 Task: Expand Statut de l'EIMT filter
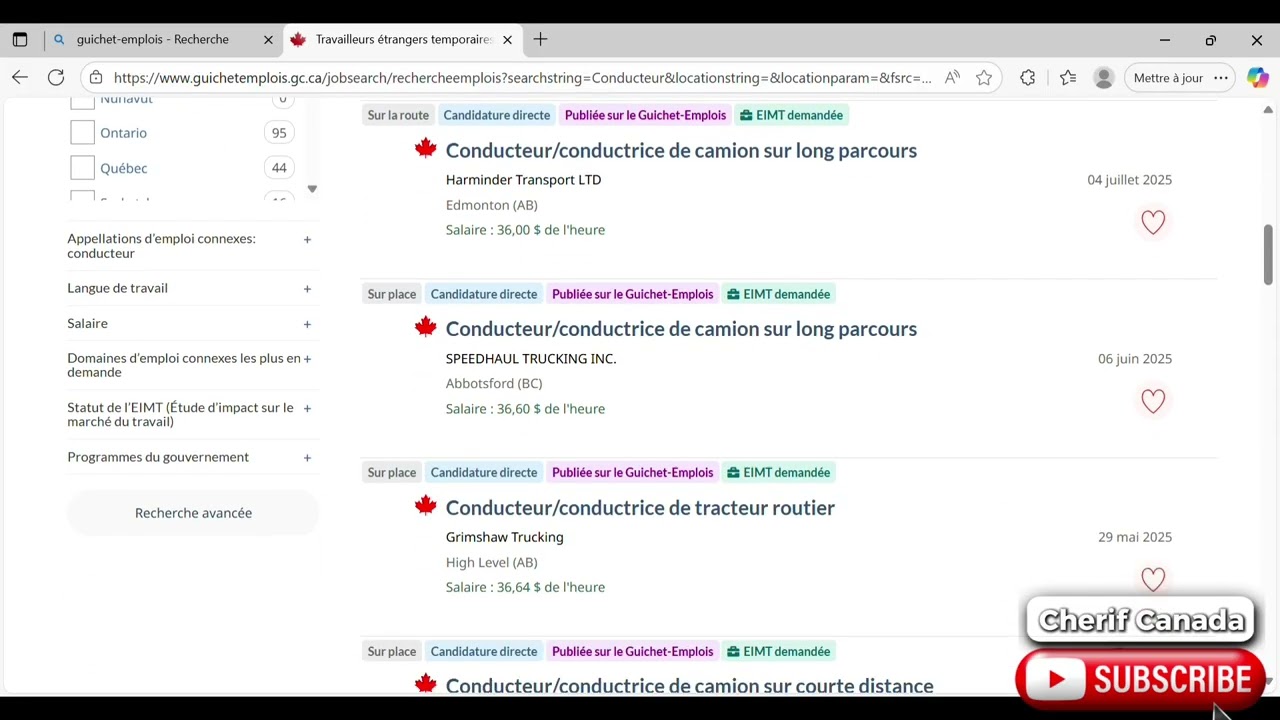pos(189,414)
